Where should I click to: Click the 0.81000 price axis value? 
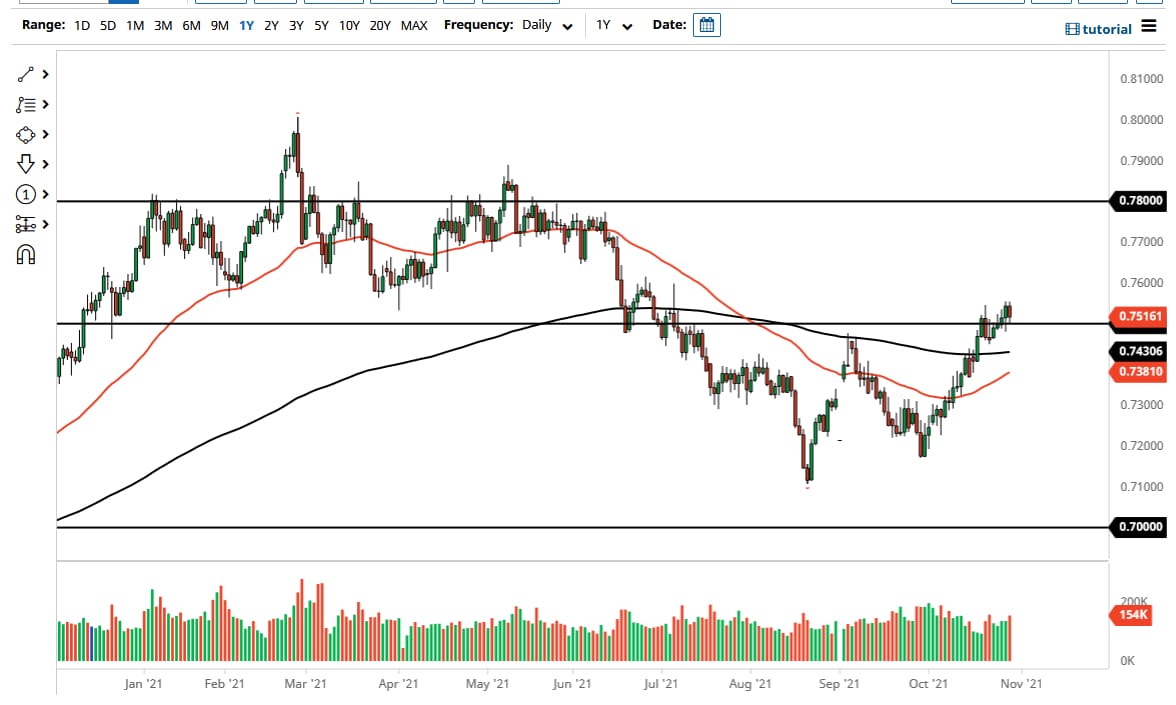coord(1142,79)
